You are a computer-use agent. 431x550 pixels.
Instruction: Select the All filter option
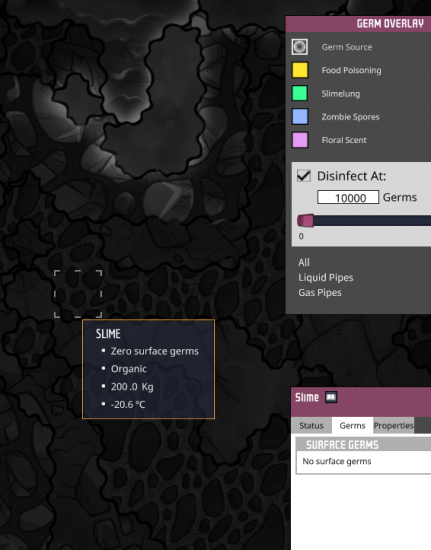click(304, 262)
